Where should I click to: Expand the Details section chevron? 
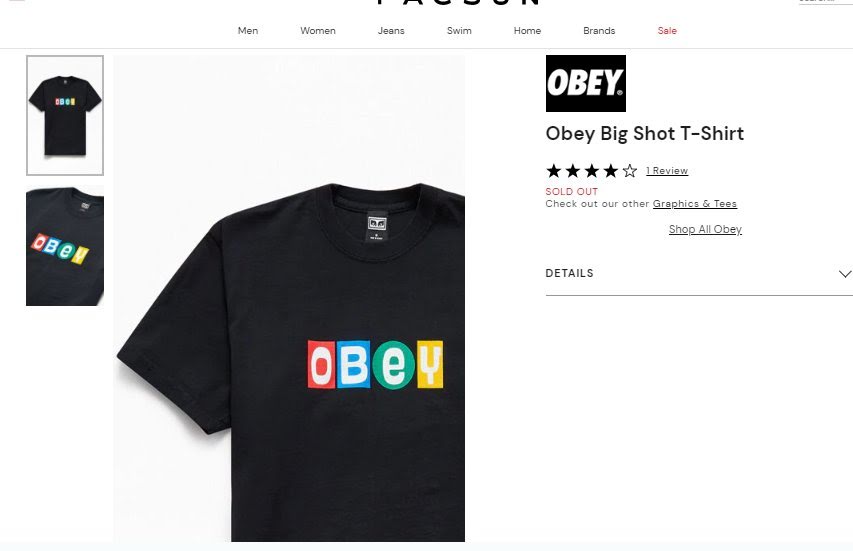coord(845,274)
